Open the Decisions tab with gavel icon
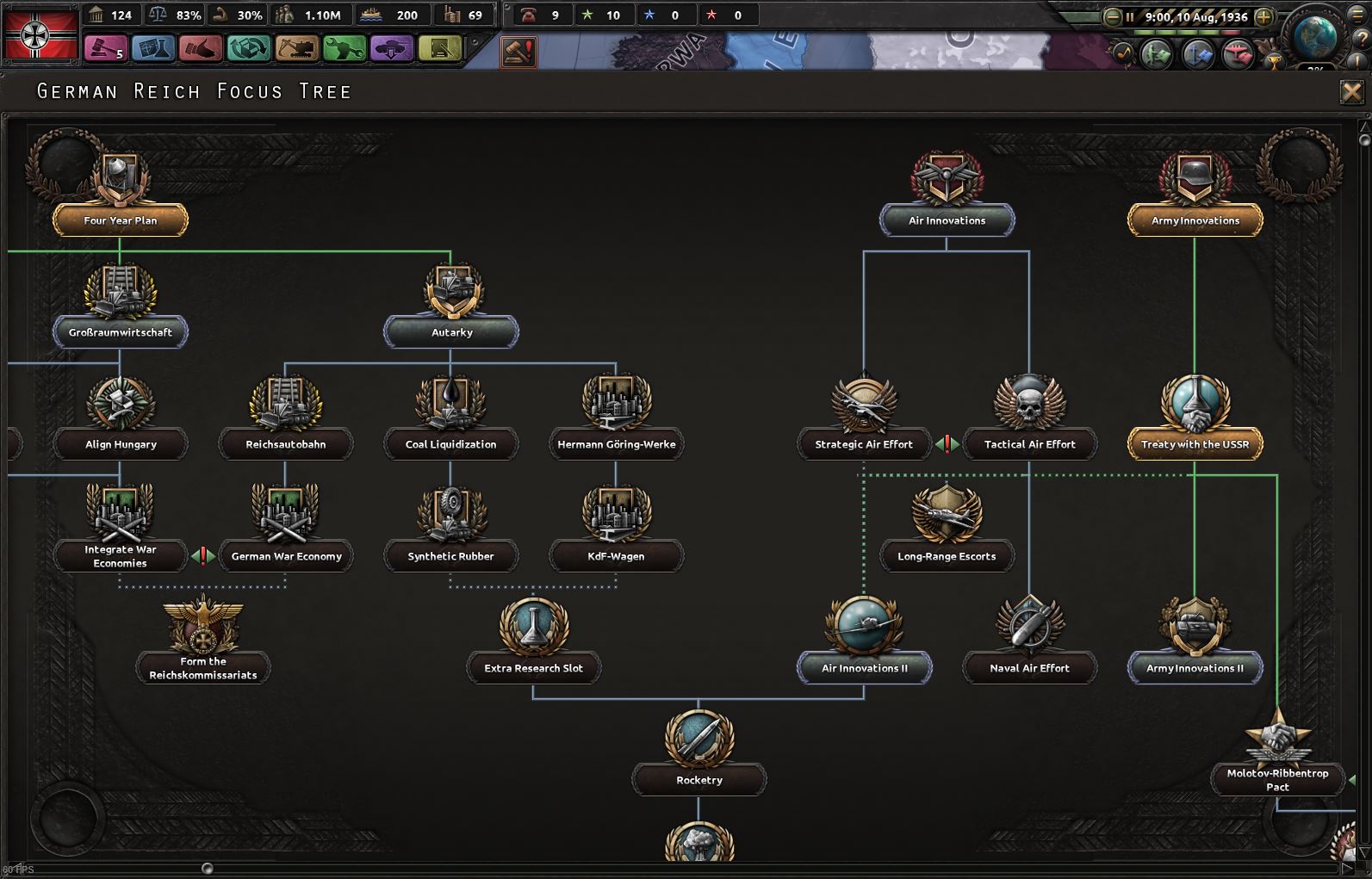This screenshot has height=879, width=1372. pyautogui.click(x=105, y=49)
